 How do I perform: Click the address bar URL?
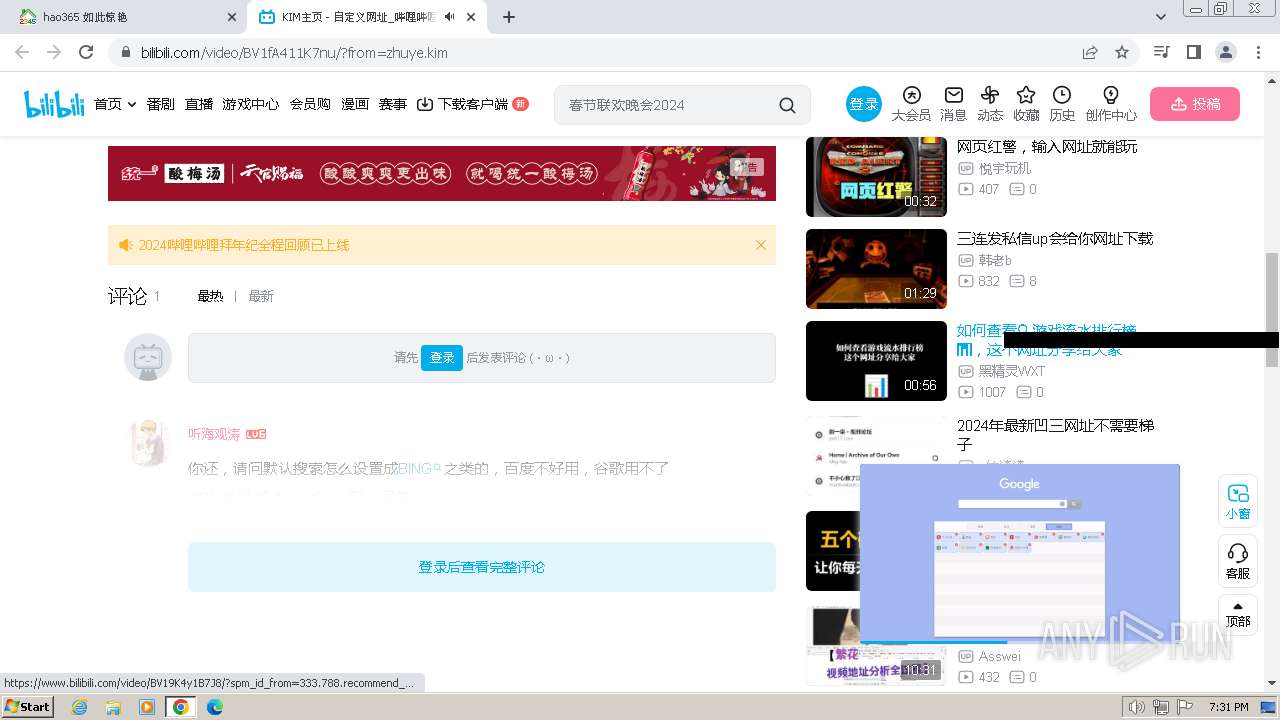tap(294, 52)
